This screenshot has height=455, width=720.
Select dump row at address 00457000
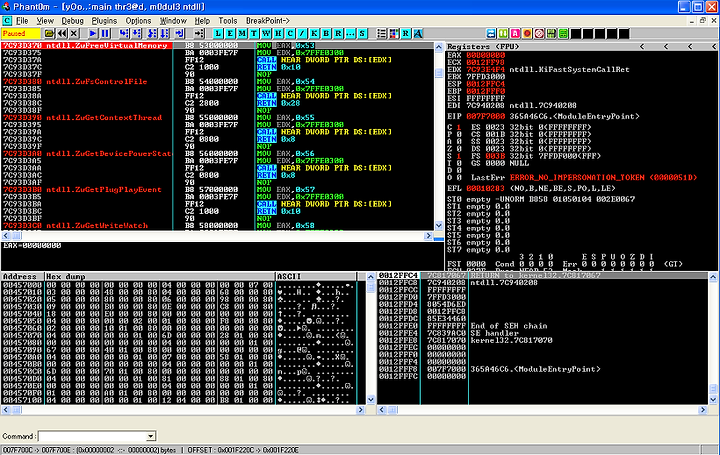click(178, 285)
